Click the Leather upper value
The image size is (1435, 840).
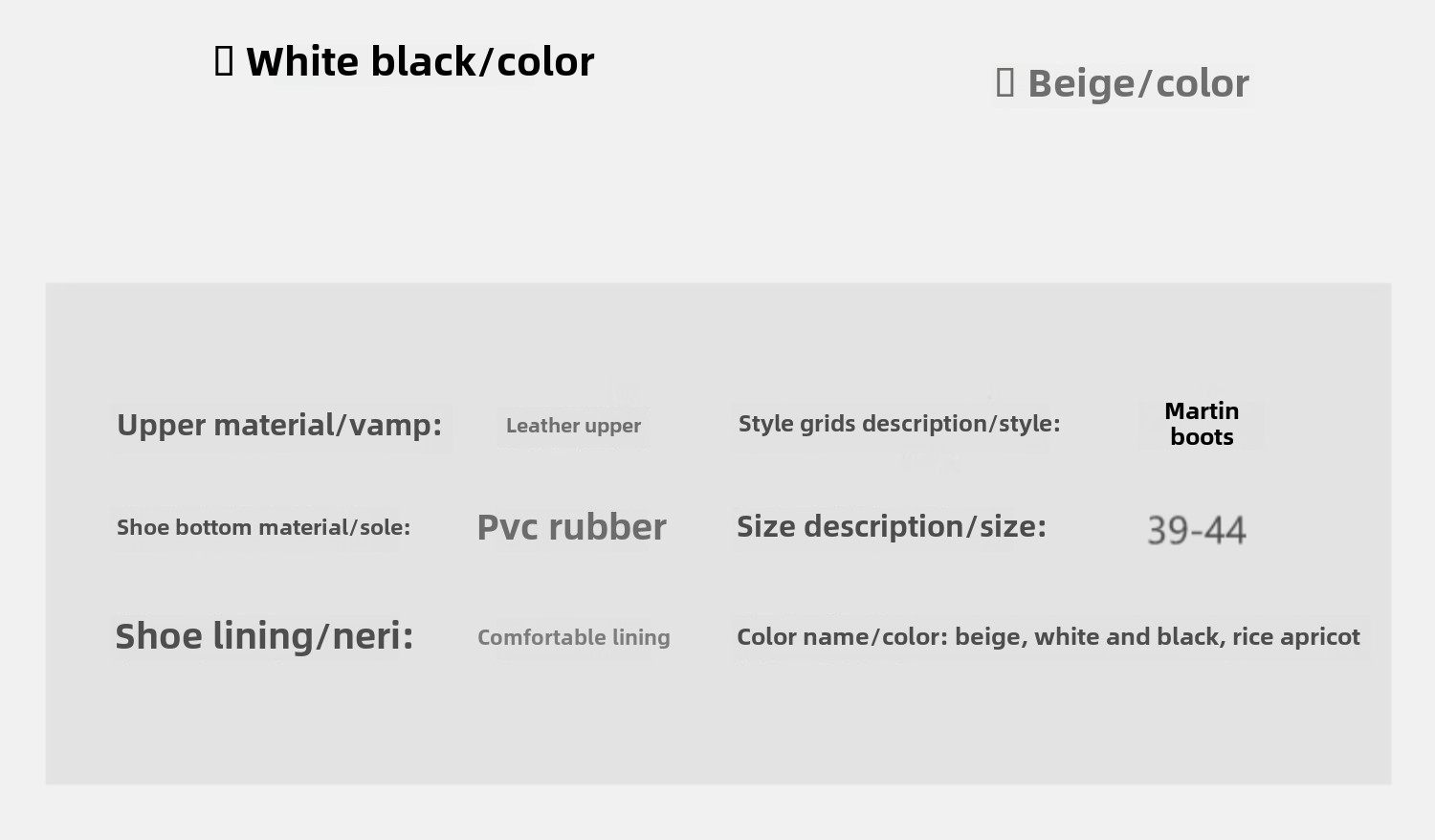[573, 426]
